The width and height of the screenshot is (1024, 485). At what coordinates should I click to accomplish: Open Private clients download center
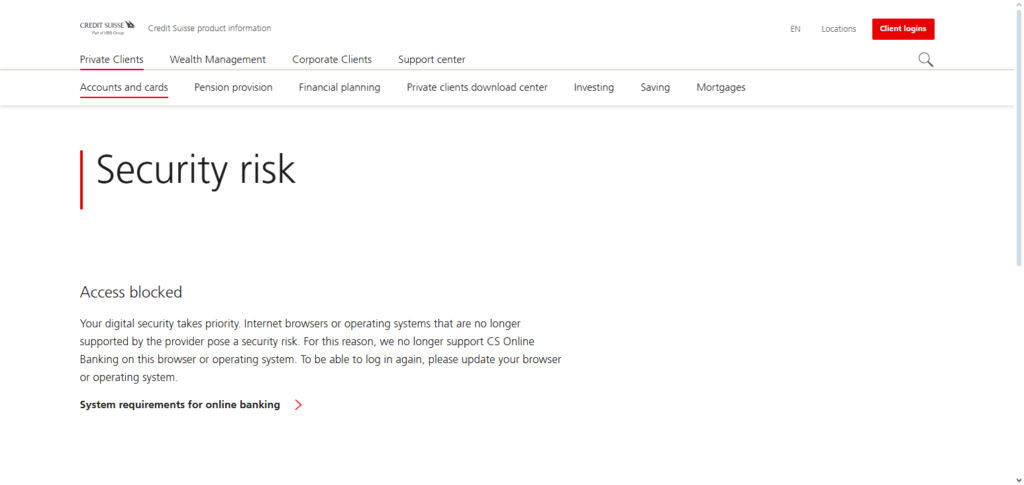pos(476,88)
